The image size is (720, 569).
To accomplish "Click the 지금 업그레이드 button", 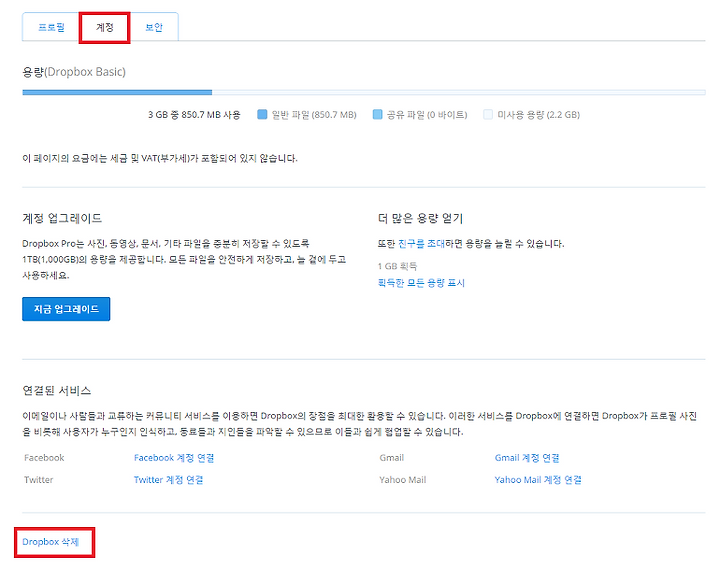I will 66,309.
